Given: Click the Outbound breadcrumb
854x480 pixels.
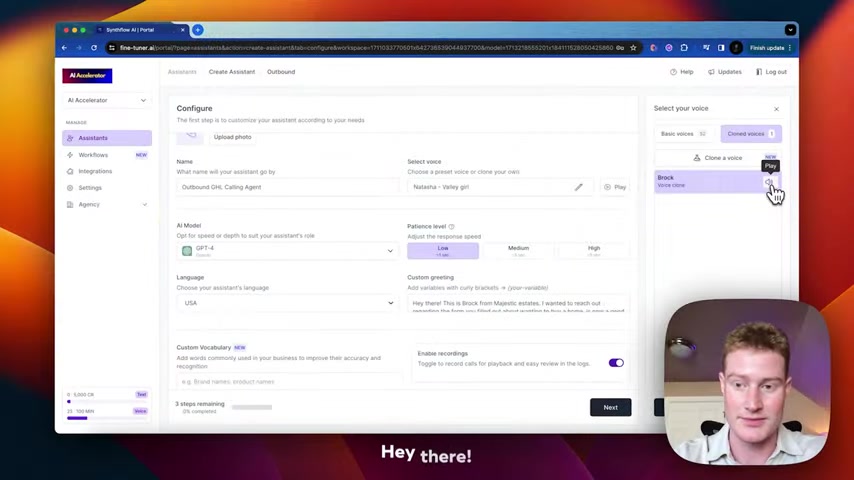Looking at the screenshot, I should [x=281, y=72].
